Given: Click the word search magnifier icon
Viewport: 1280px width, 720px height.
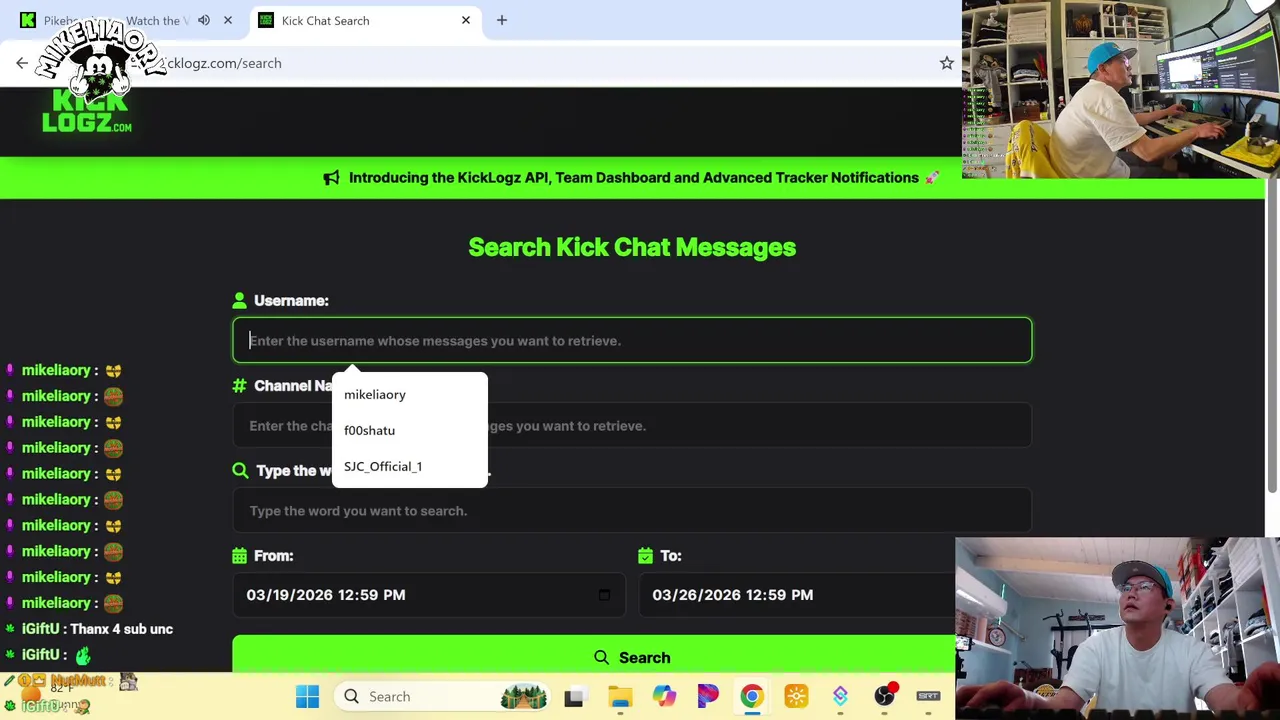Looking at the screenshot, I should click(x=240, y=470).
